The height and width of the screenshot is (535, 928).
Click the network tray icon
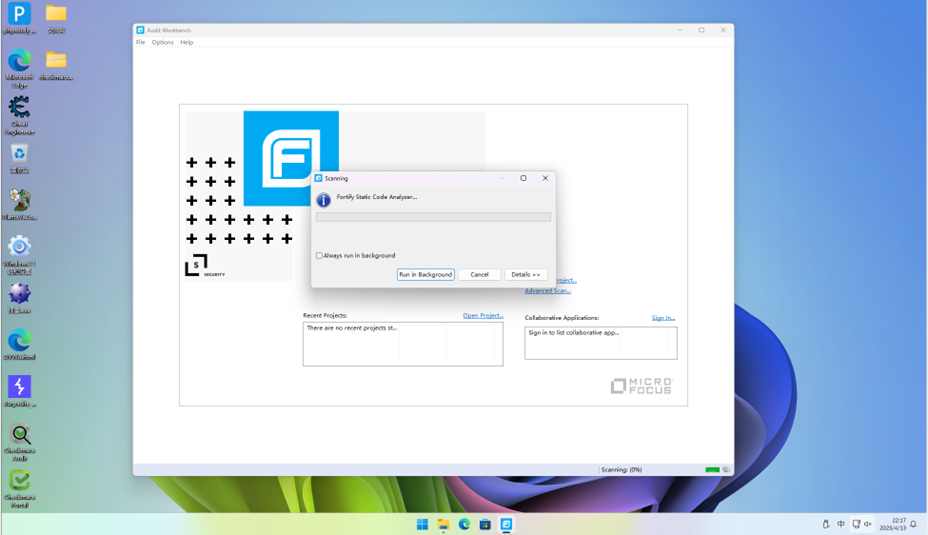pos(856,524)
